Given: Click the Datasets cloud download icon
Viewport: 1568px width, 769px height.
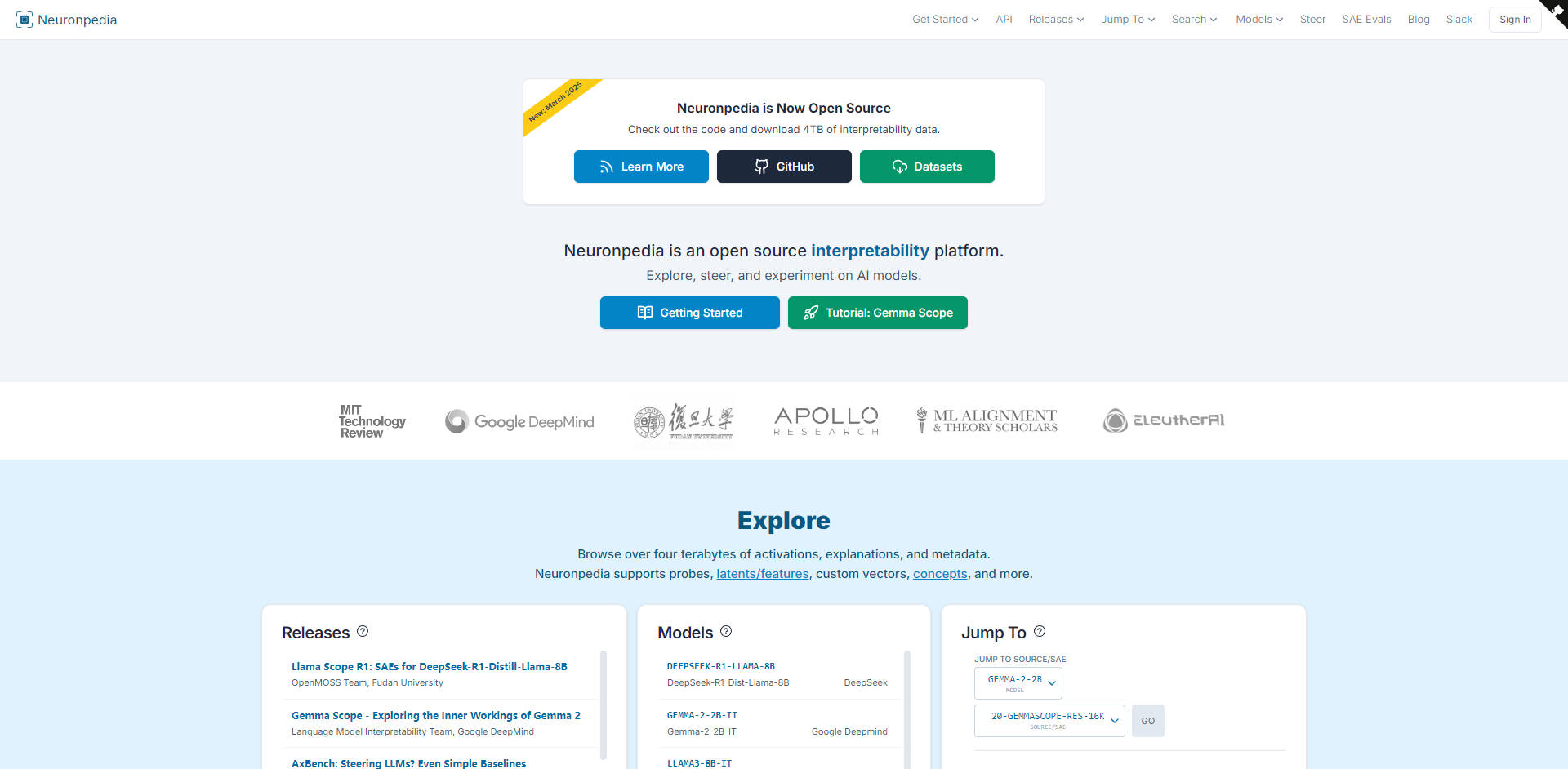Looking at the screenshot, I should (899, 167).
